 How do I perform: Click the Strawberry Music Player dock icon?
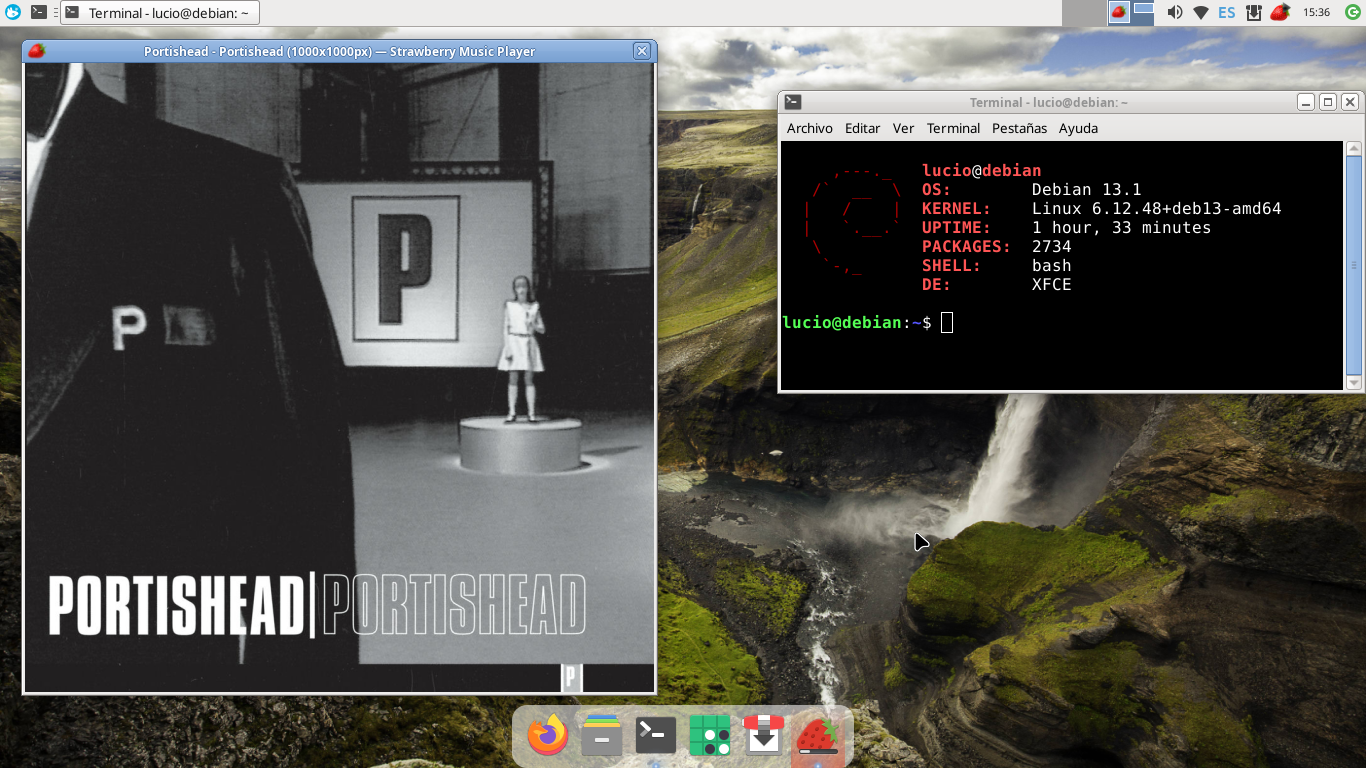click(818, 736)
